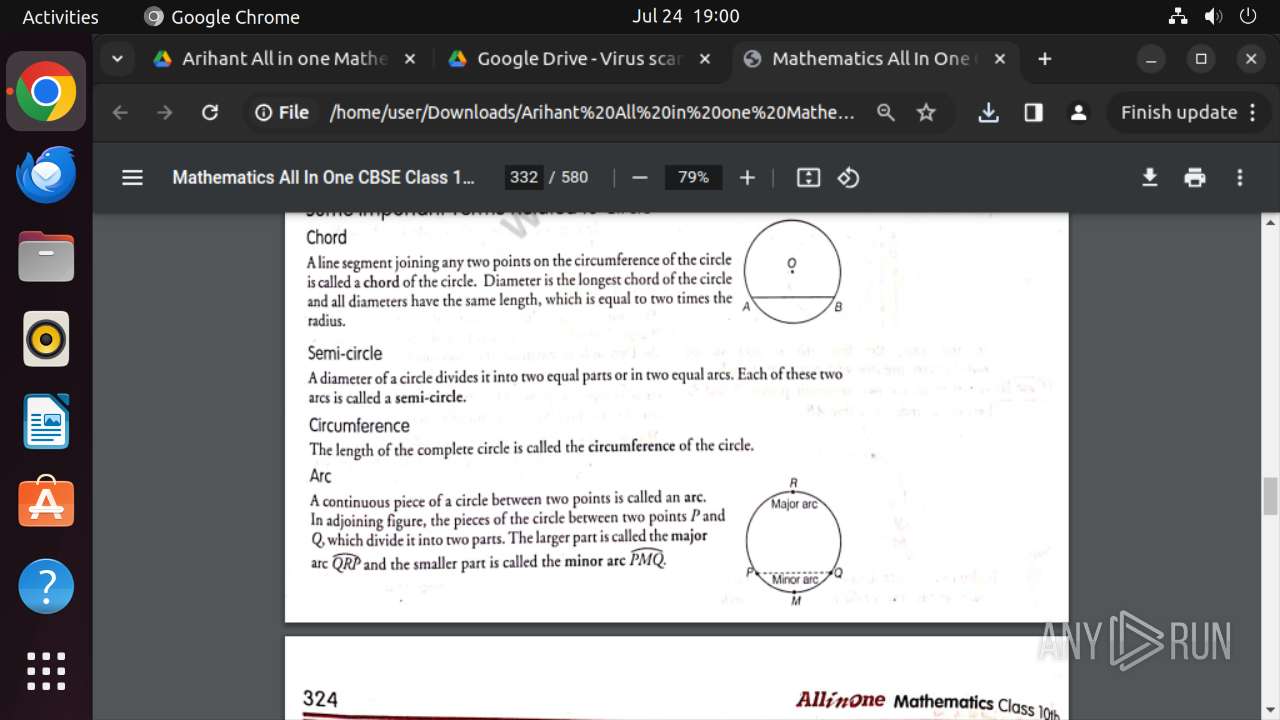Close the Arihant All in one tab
1280x720 pixels.
(409, 59)
